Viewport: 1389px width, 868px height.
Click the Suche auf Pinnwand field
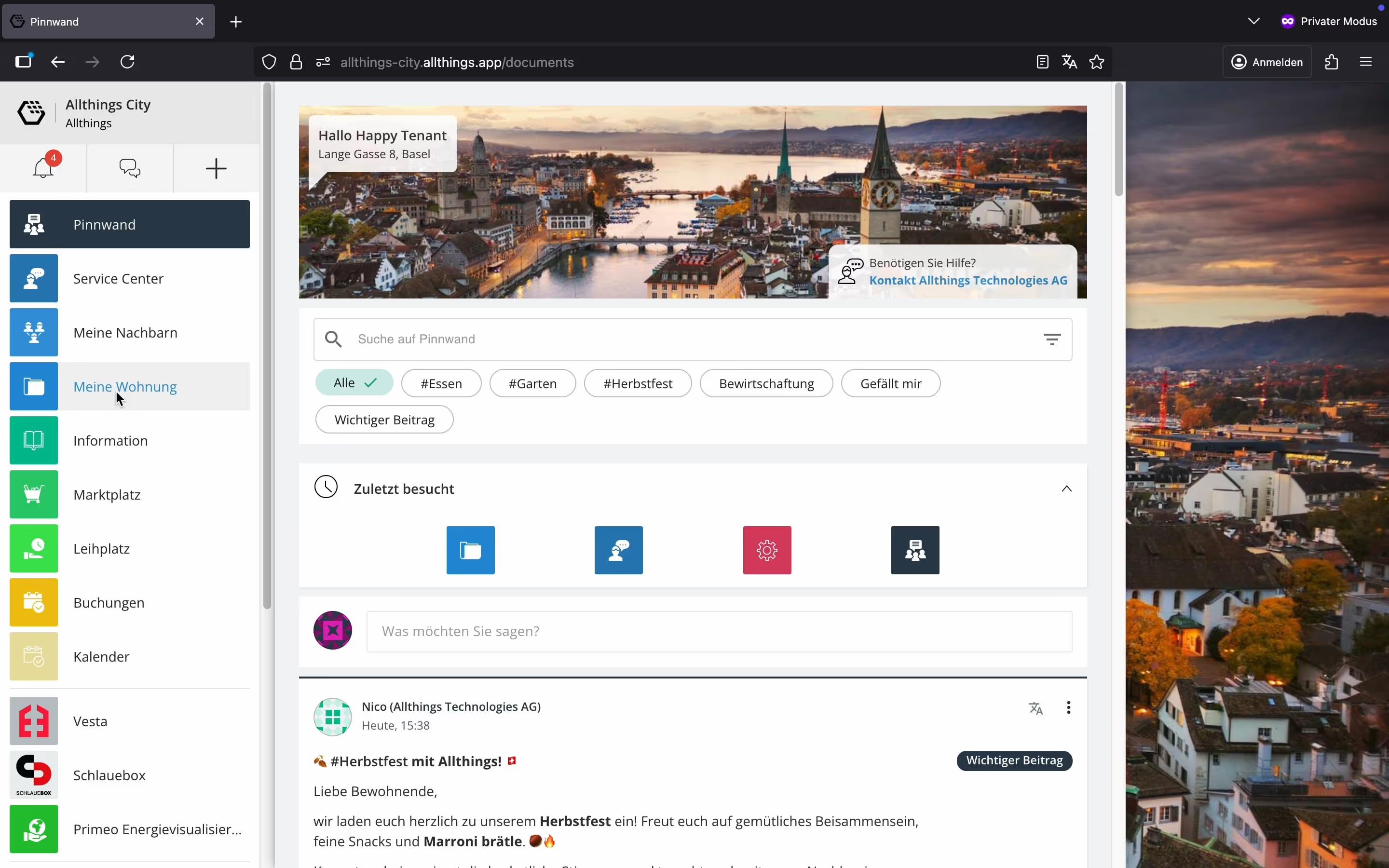click(x=693, y=339)
